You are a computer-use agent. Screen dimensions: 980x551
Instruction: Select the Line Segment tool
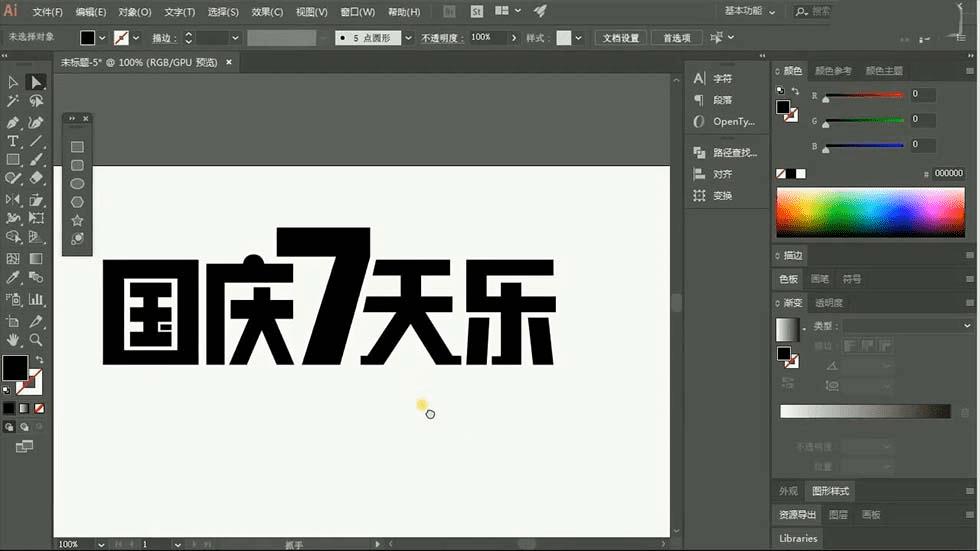tap(36, 141)
